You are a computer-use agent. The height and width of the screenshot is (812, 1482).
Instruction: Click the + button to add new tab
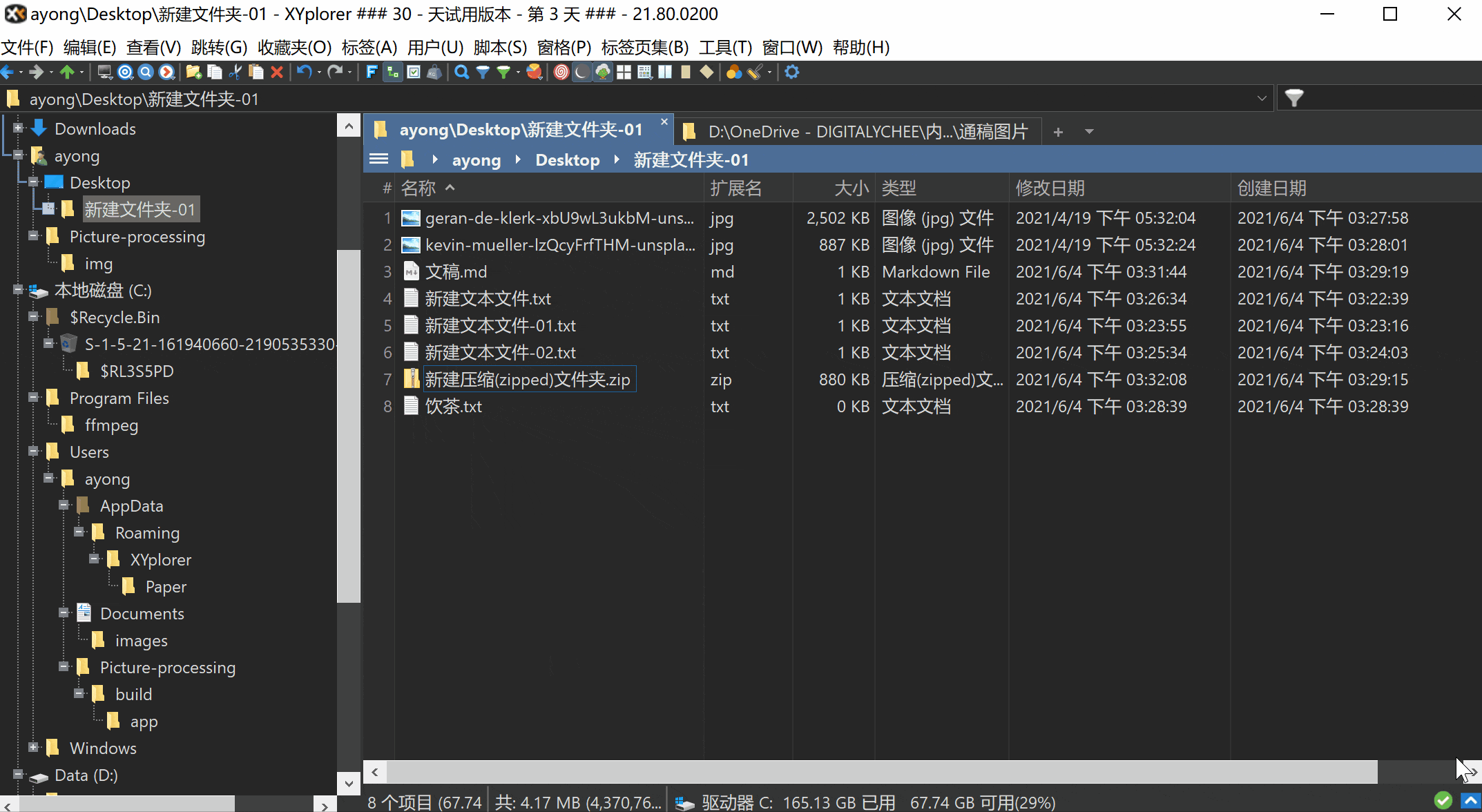tap(1058, 131)
